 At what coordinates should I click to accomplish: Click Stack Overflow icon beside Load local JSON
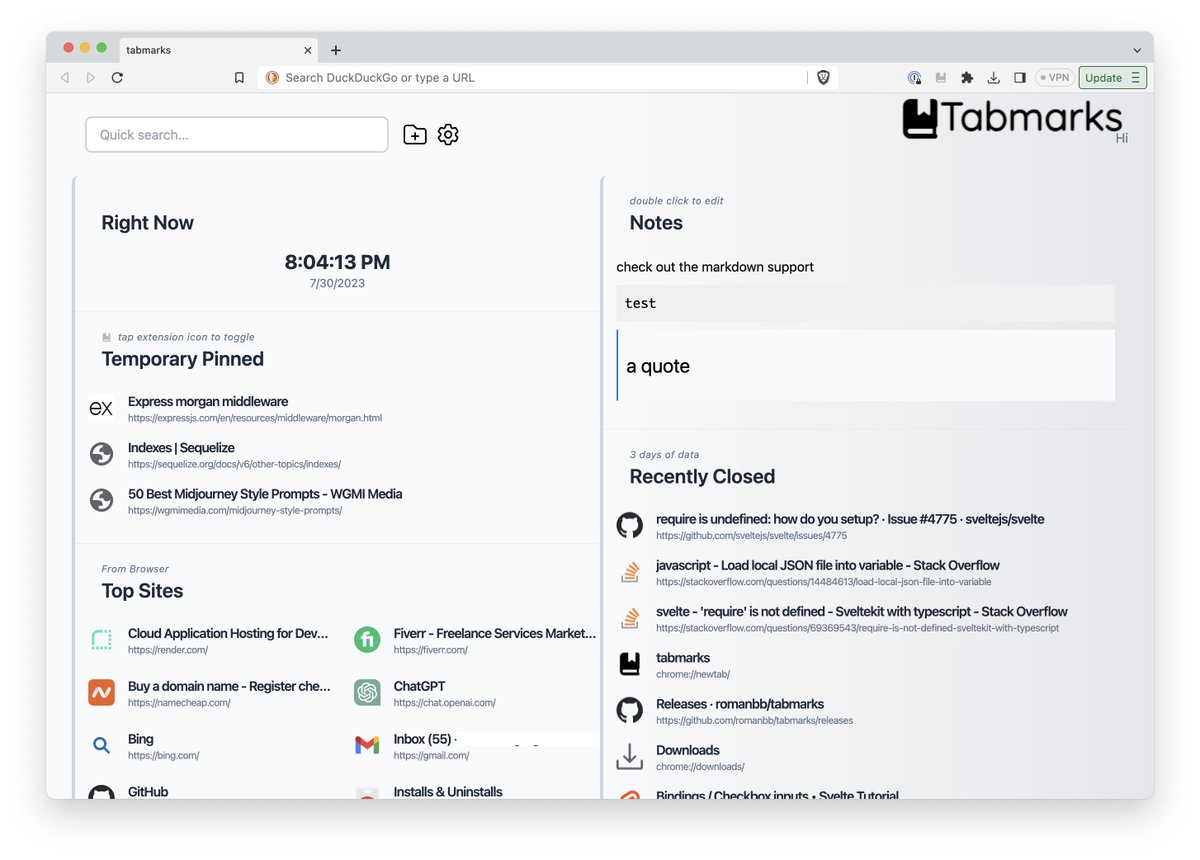(629, 572)
